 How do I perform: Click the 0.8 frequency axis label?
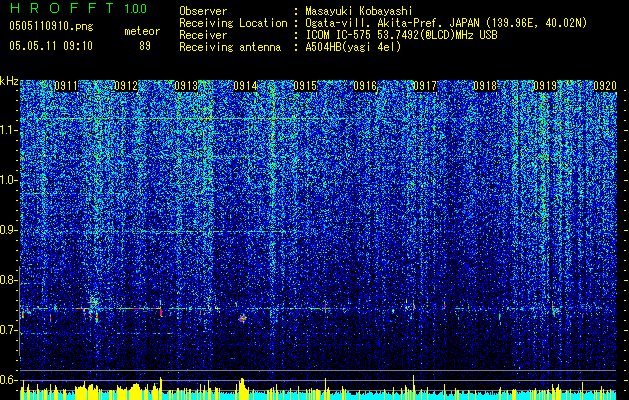tap(9, 280)
